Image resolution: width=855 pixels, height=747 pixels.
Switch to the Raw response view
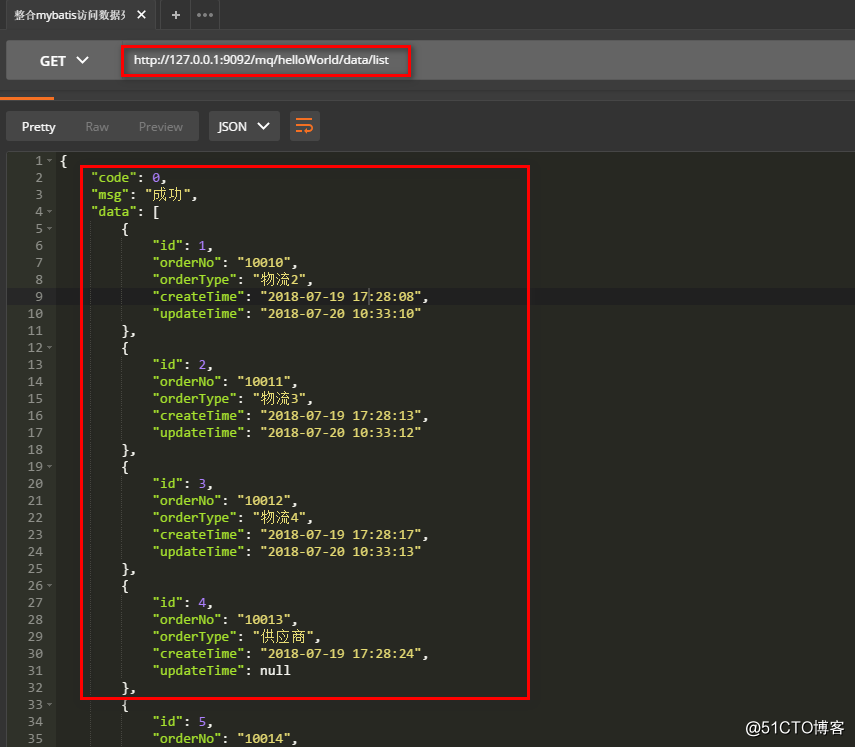(x=97, y=126)
